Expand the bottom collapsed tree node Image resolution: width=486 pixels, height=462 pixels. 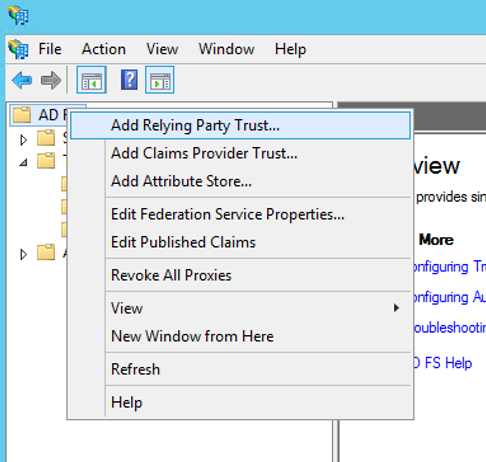[23, 254]
